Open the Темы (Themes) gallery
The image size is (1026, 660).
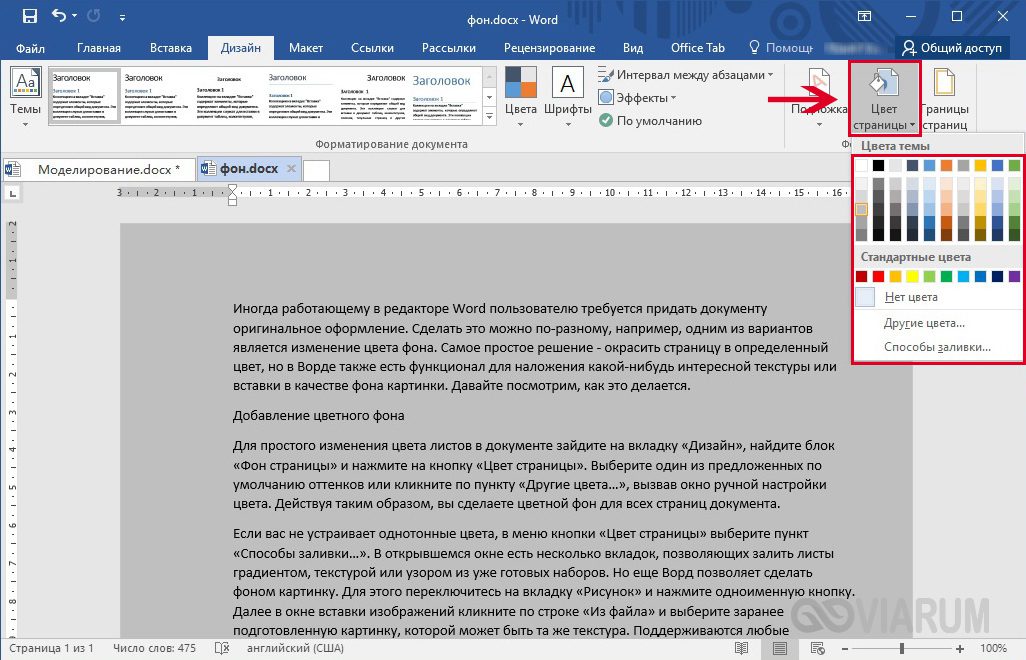[x=26, y=97]
